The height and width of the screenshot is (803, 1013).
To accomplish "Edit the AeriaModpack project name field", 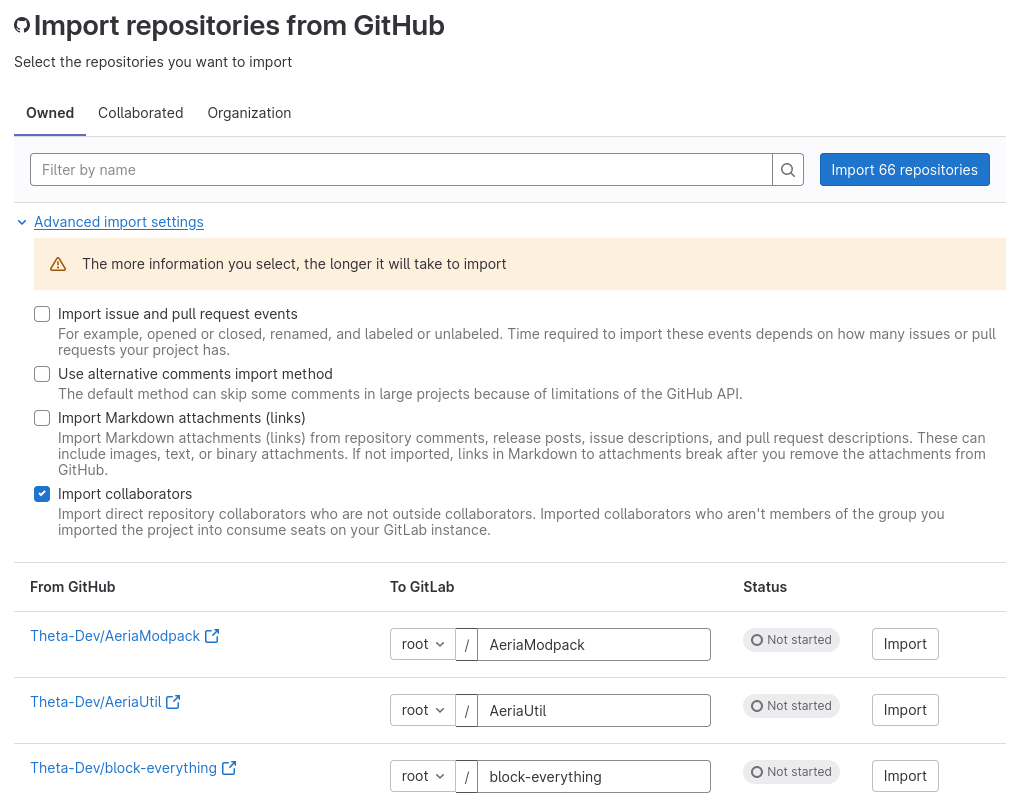I will [x=594, y=645].
